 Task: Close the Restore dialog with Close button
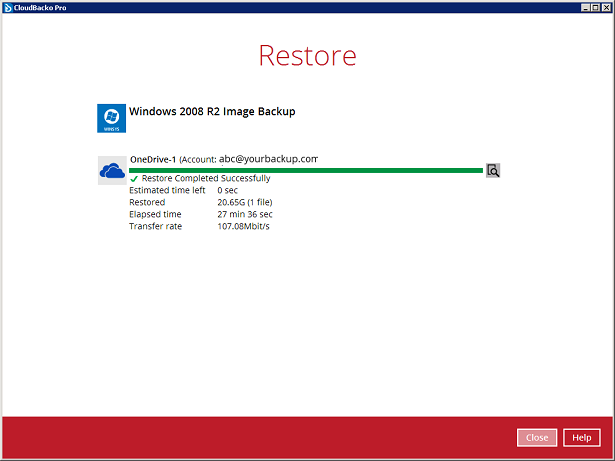coord(537,437)
